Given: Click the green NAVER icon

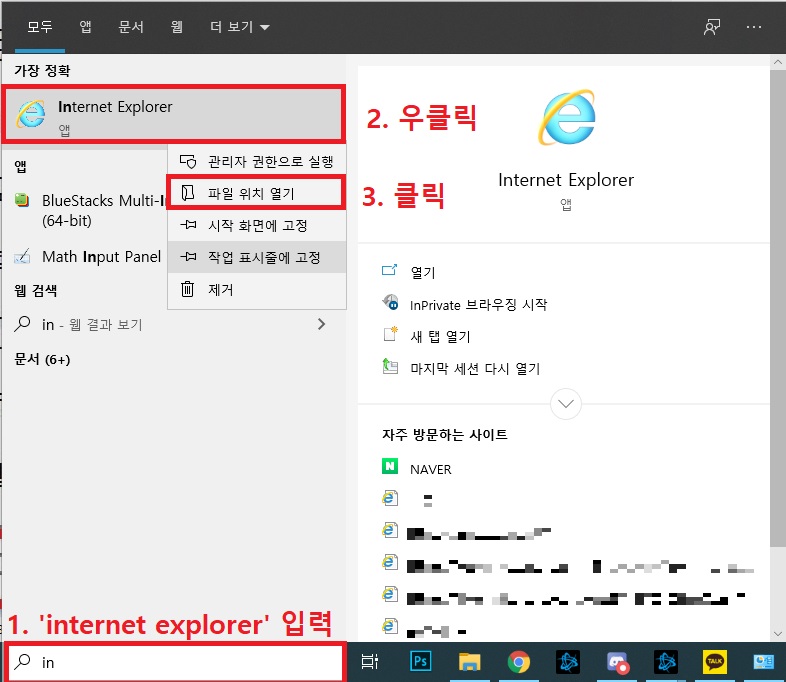Looking at the screenshot, I should pos(390,466).
